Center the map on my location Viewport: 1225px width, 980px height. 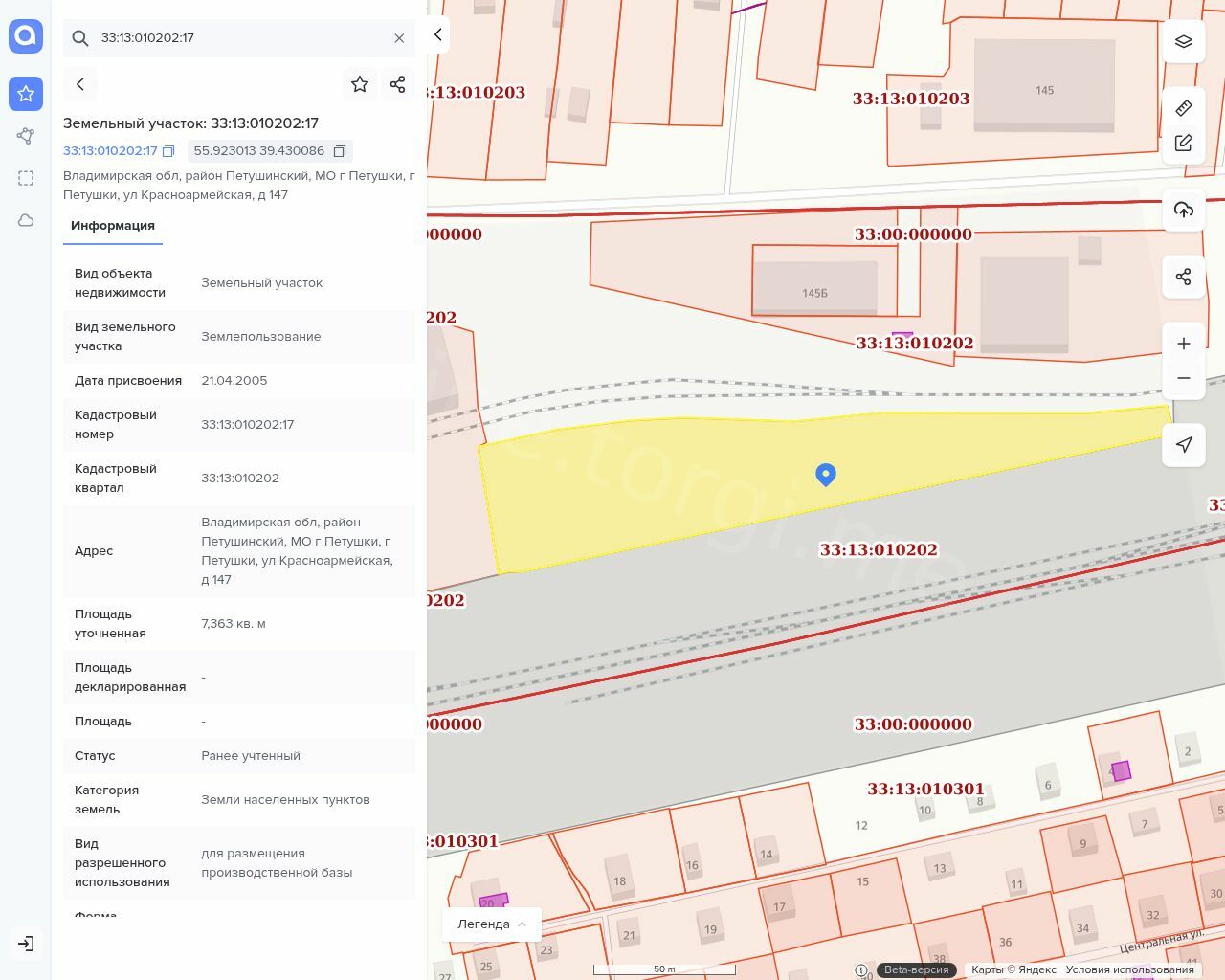click(1184, 444)
